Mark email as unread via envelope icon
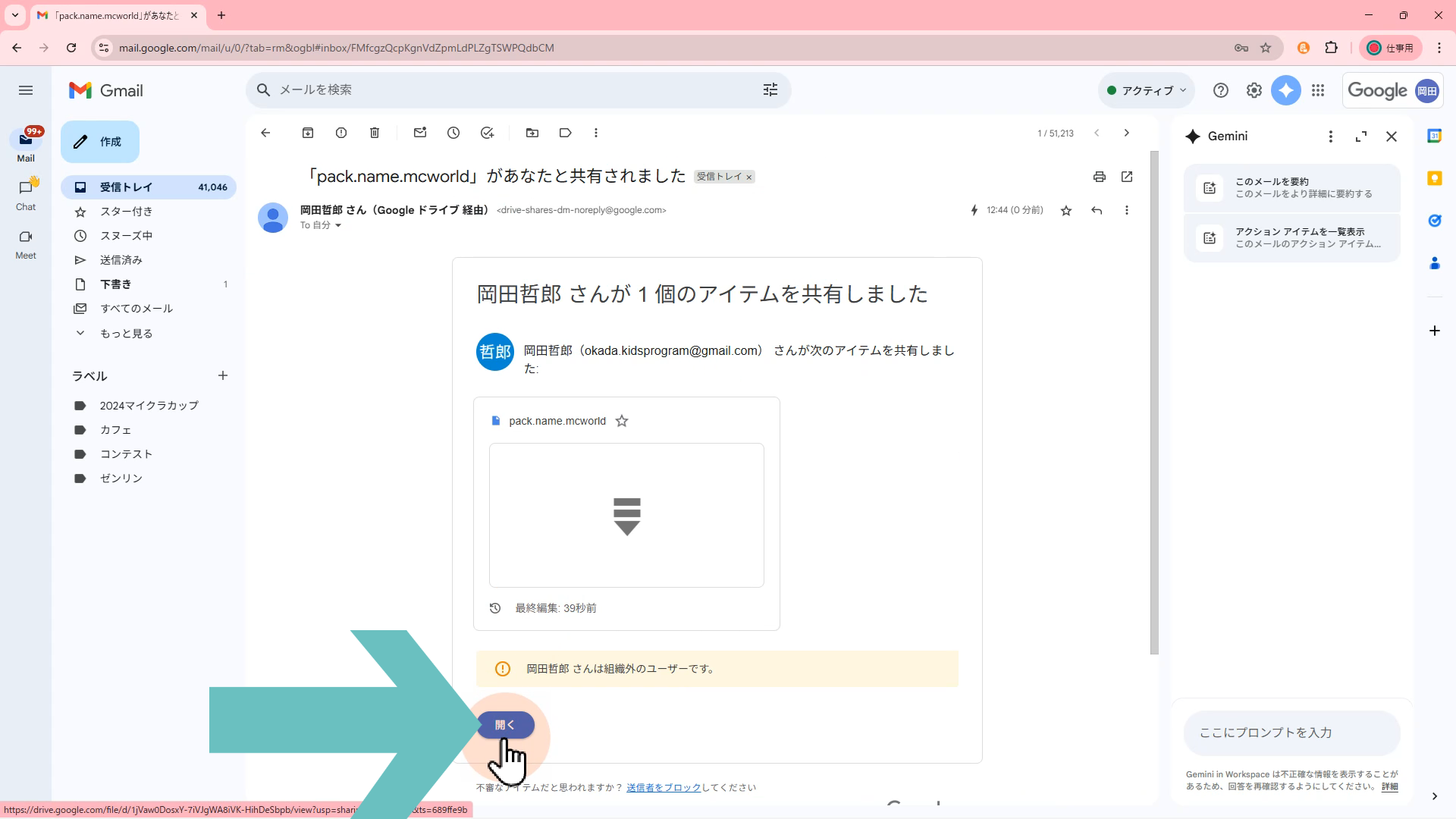This screenshot has height=819, width=1456. click(420, 133)
